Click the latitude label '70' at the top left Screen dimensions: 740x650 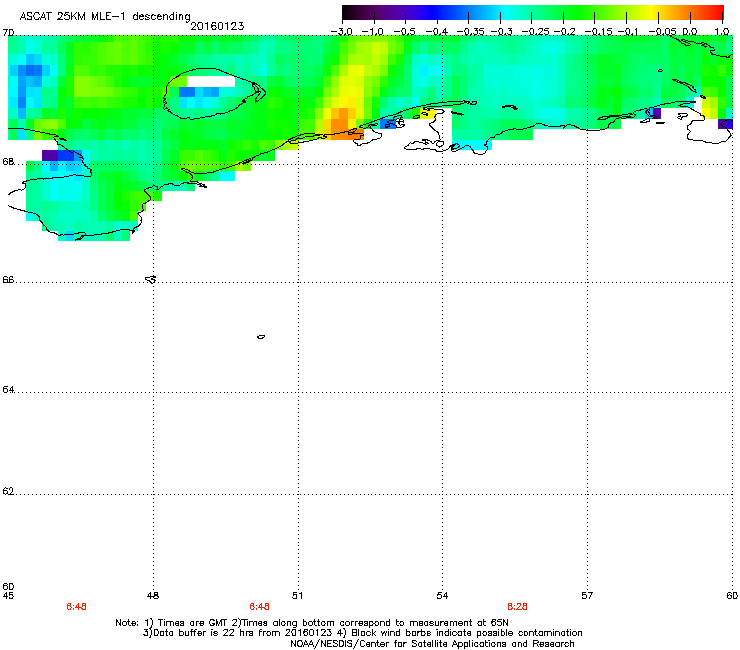pyautogui.click(x=8, y=33)
